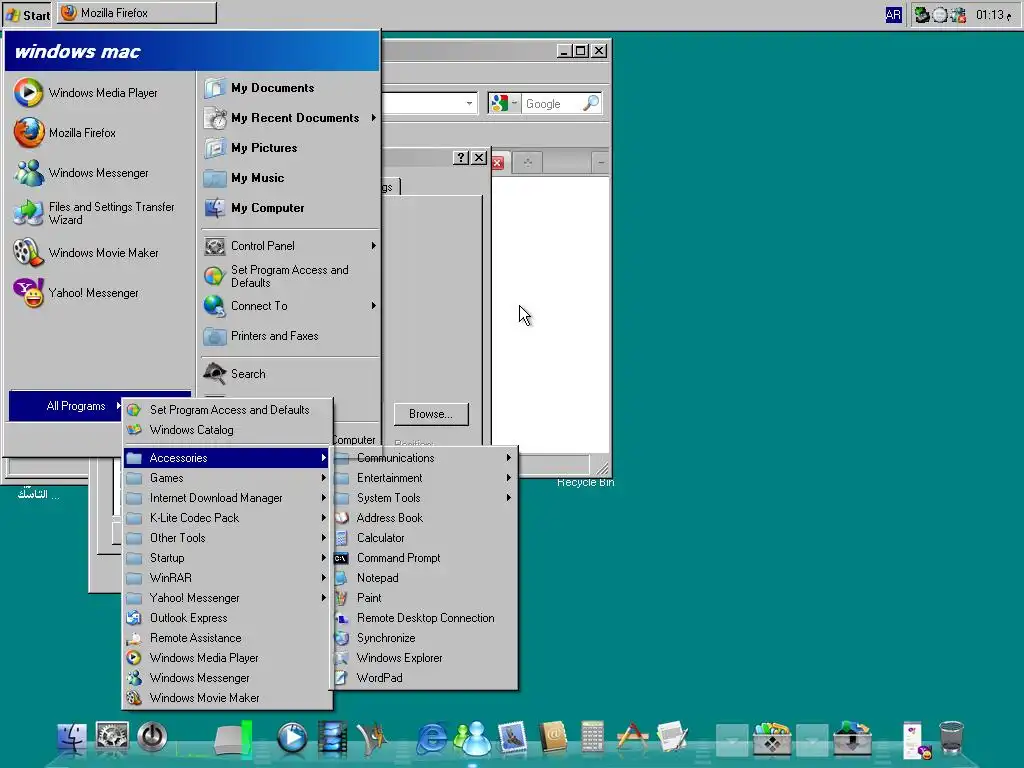Expand My Recent Documents submenu
The height and width of the screenshot is (768, 1024).
pos(290,118)
